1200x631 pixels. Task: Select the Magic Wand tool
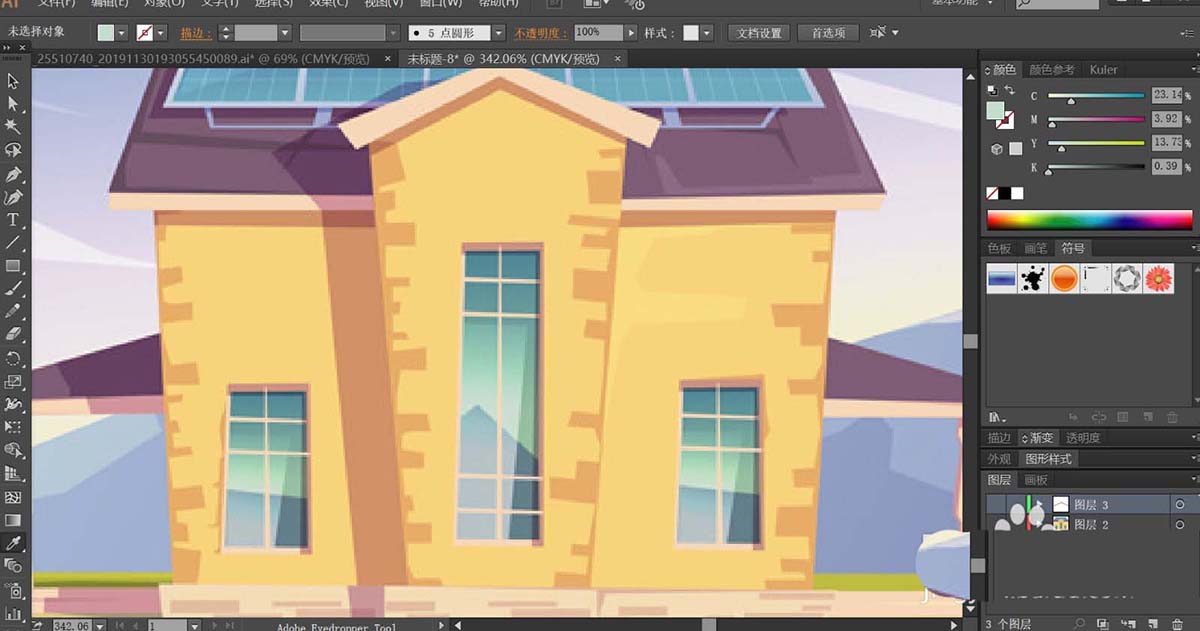13,127
